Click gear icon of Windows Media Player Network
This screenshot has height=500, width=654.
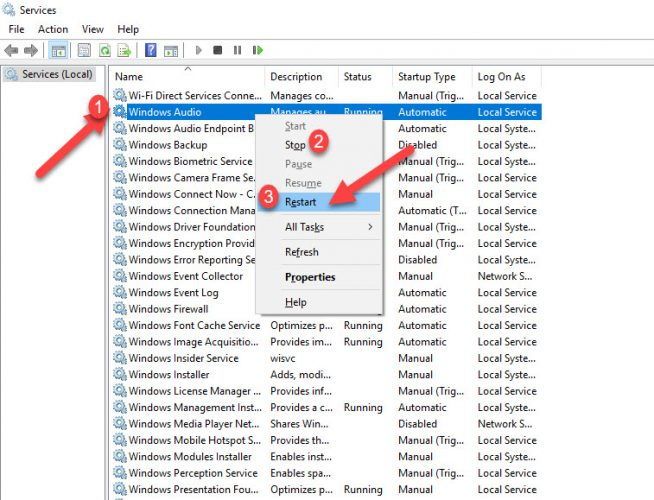click(120, 424)
